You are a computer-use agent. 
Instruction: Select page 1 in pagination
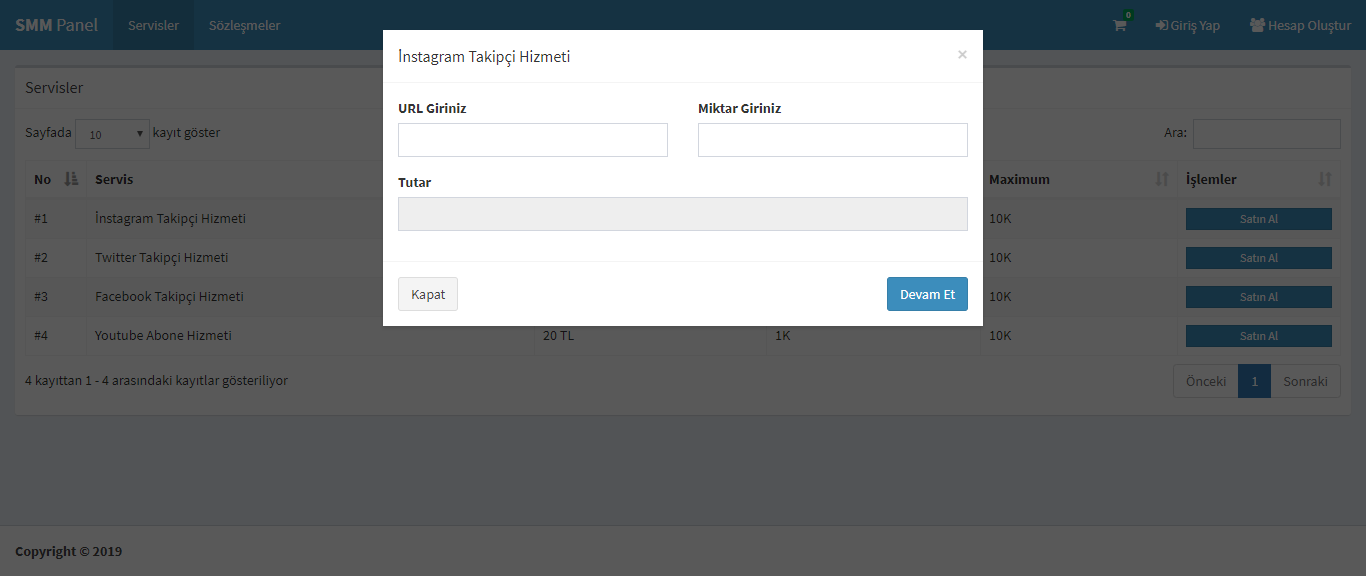tap(1254, 381)
